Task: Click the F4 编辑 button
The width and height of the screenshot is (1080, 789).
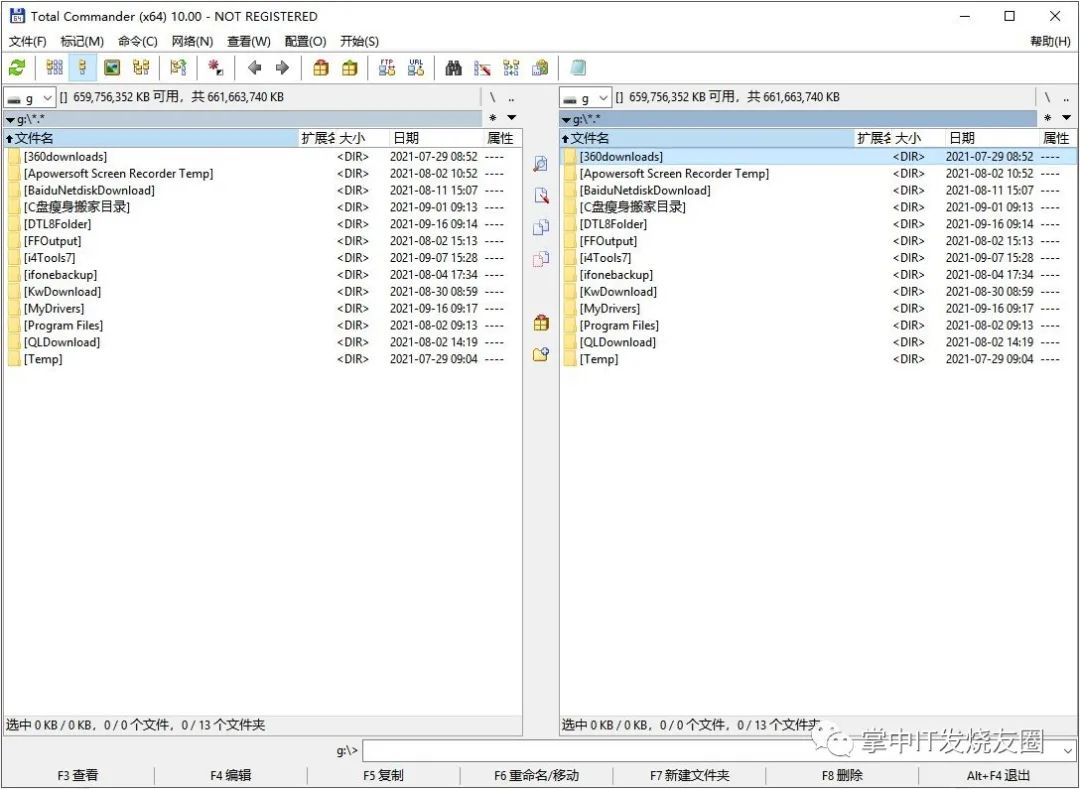Action: (x=231, y=775)
